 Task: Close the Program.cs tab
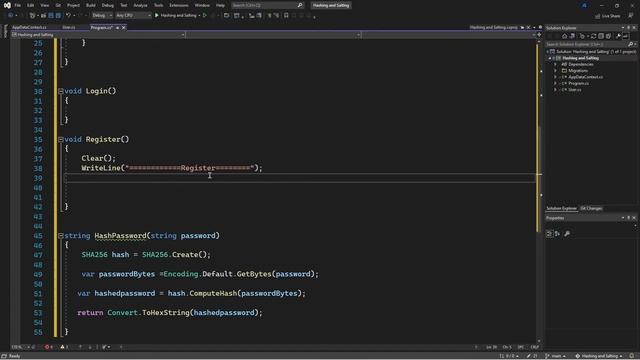(x=124, y=28)
